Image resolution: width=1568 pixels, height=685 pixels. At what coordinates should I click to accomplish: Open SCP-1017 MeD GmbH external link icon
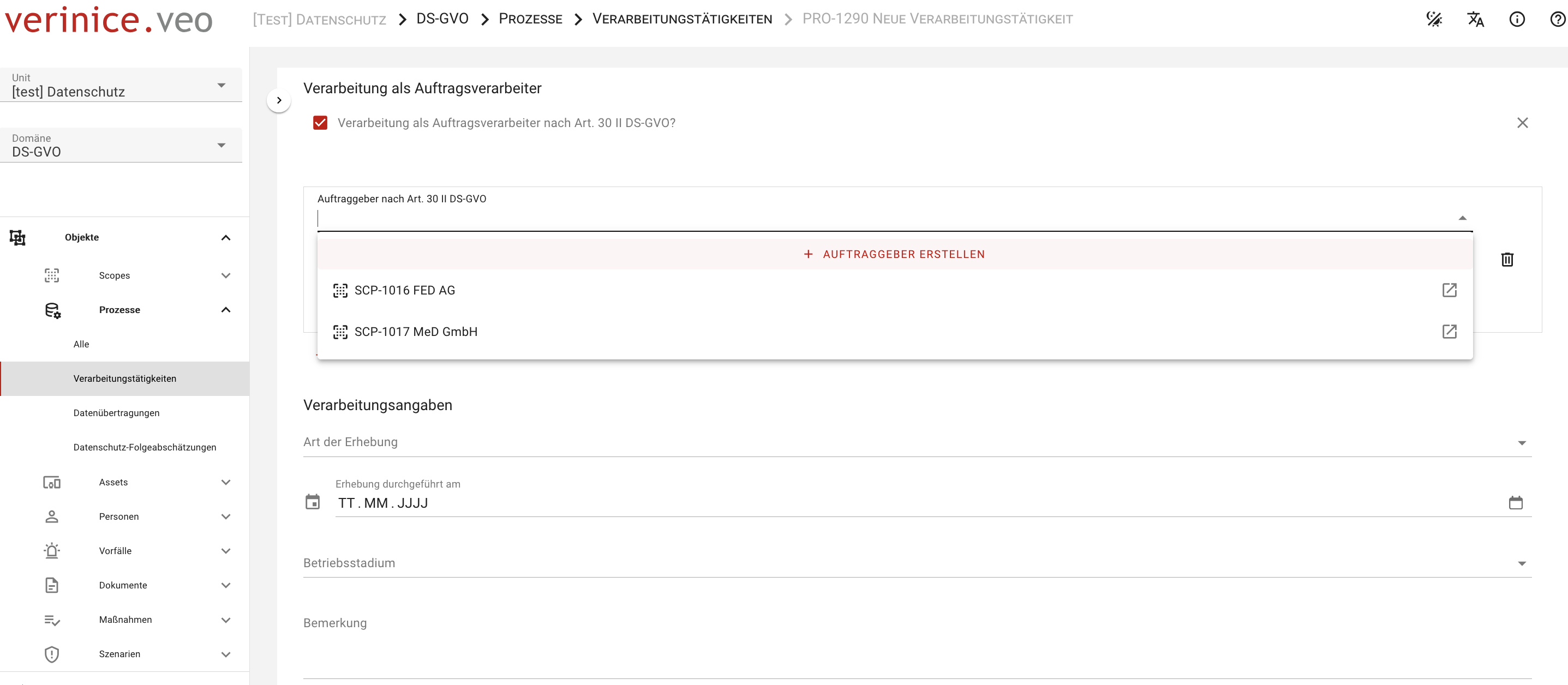tap(1449, 332)
